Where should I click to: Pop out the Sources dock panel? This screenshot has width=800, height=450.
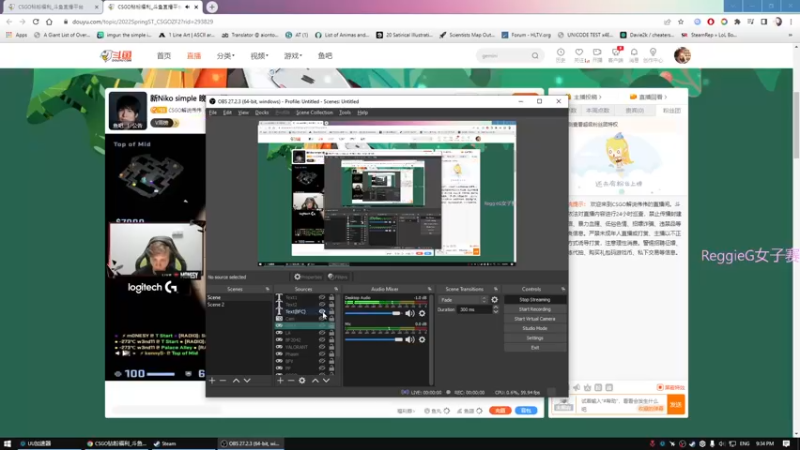pos(336,289)
